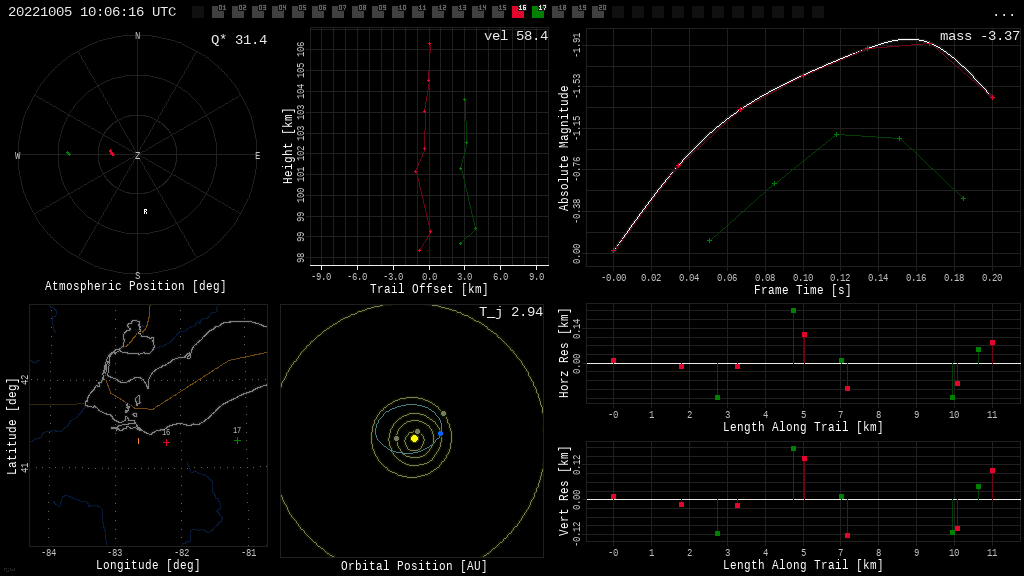Select station box 03 in top strip
The image size is (1024, 576).
coord(258,12)
